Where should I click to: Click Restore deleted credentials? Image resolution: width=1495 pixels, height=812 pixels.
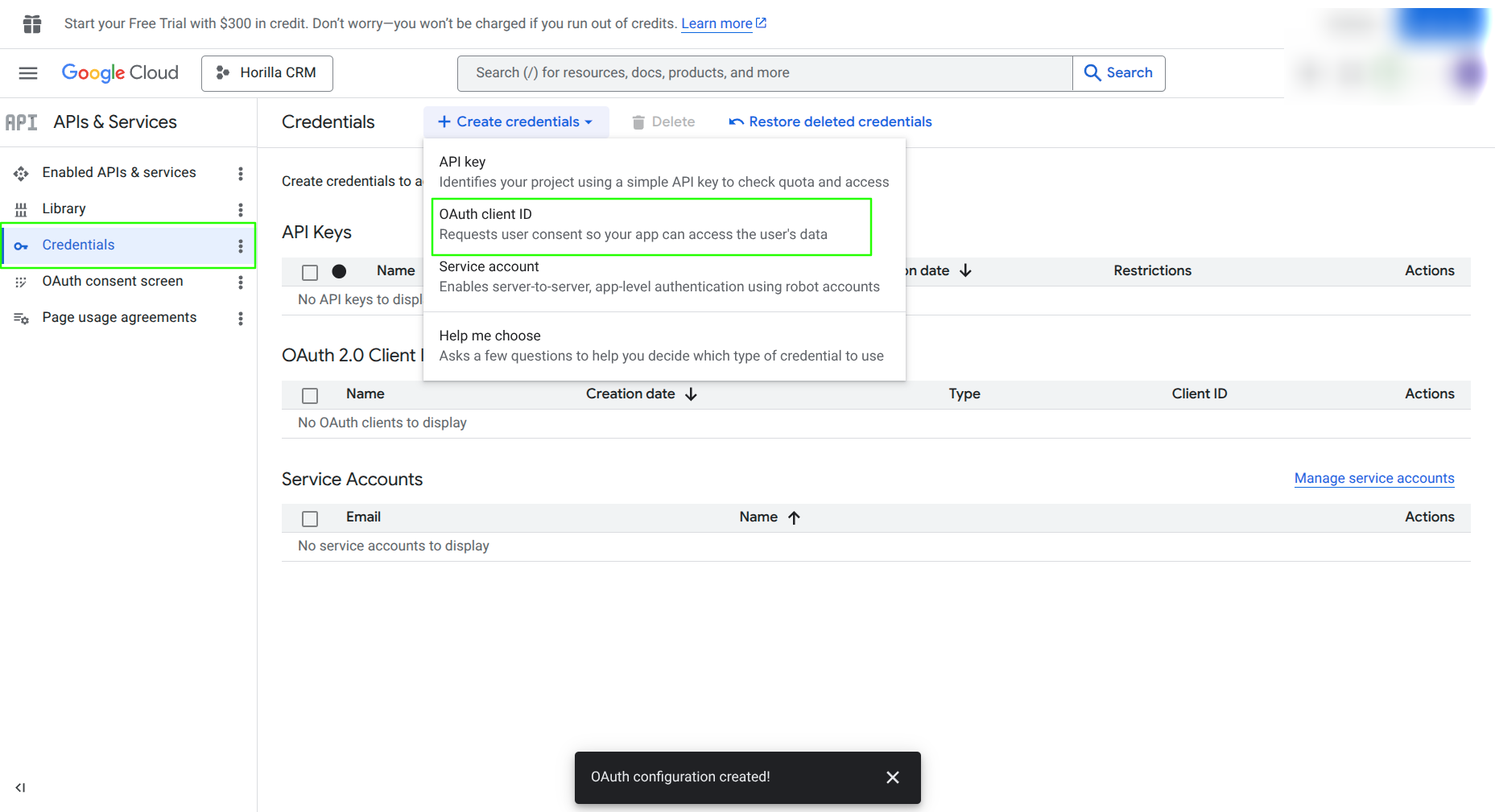coord(830,122)
